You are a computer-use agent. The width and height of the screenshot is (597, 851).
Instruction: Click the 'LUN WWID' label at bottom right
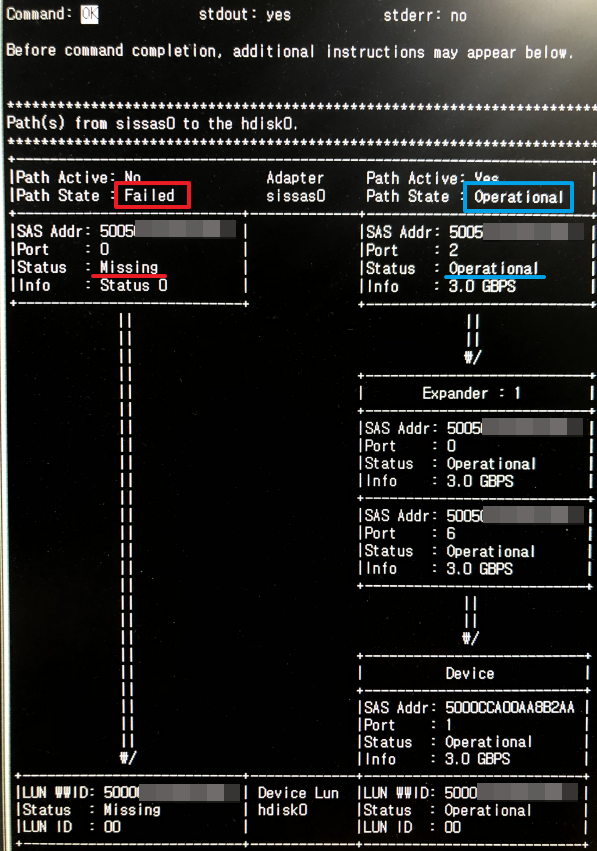coord(399,793)
